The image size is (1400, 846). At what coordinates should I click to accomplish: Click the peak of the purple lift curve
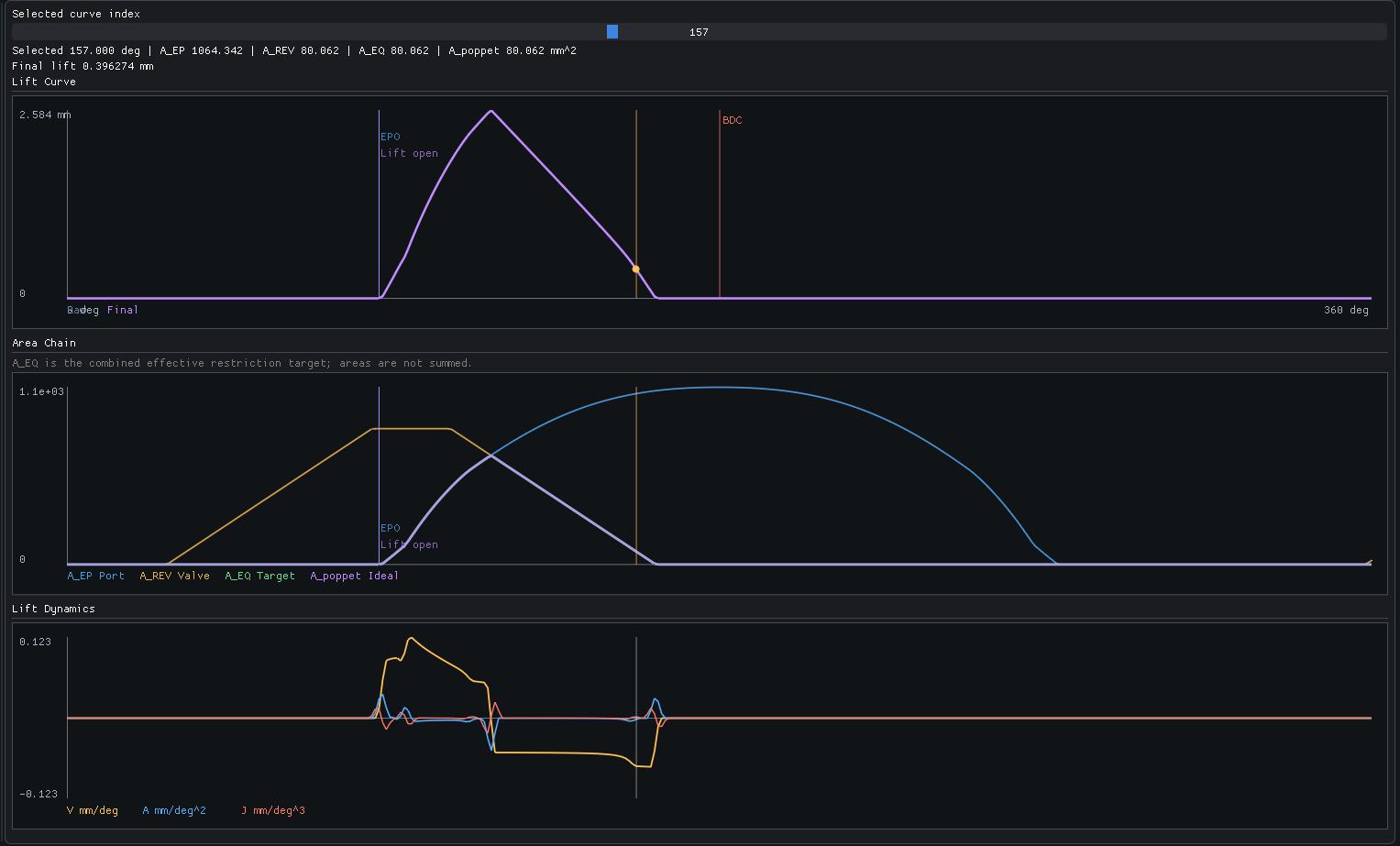coord(491,111)
